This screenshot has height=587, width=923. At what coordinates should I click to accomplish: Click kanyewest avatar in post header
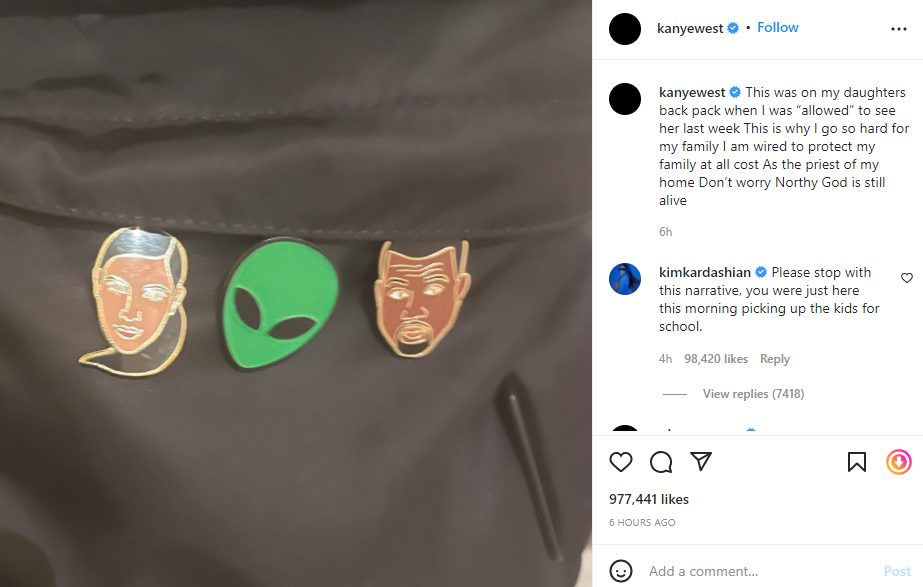(625, 29)
